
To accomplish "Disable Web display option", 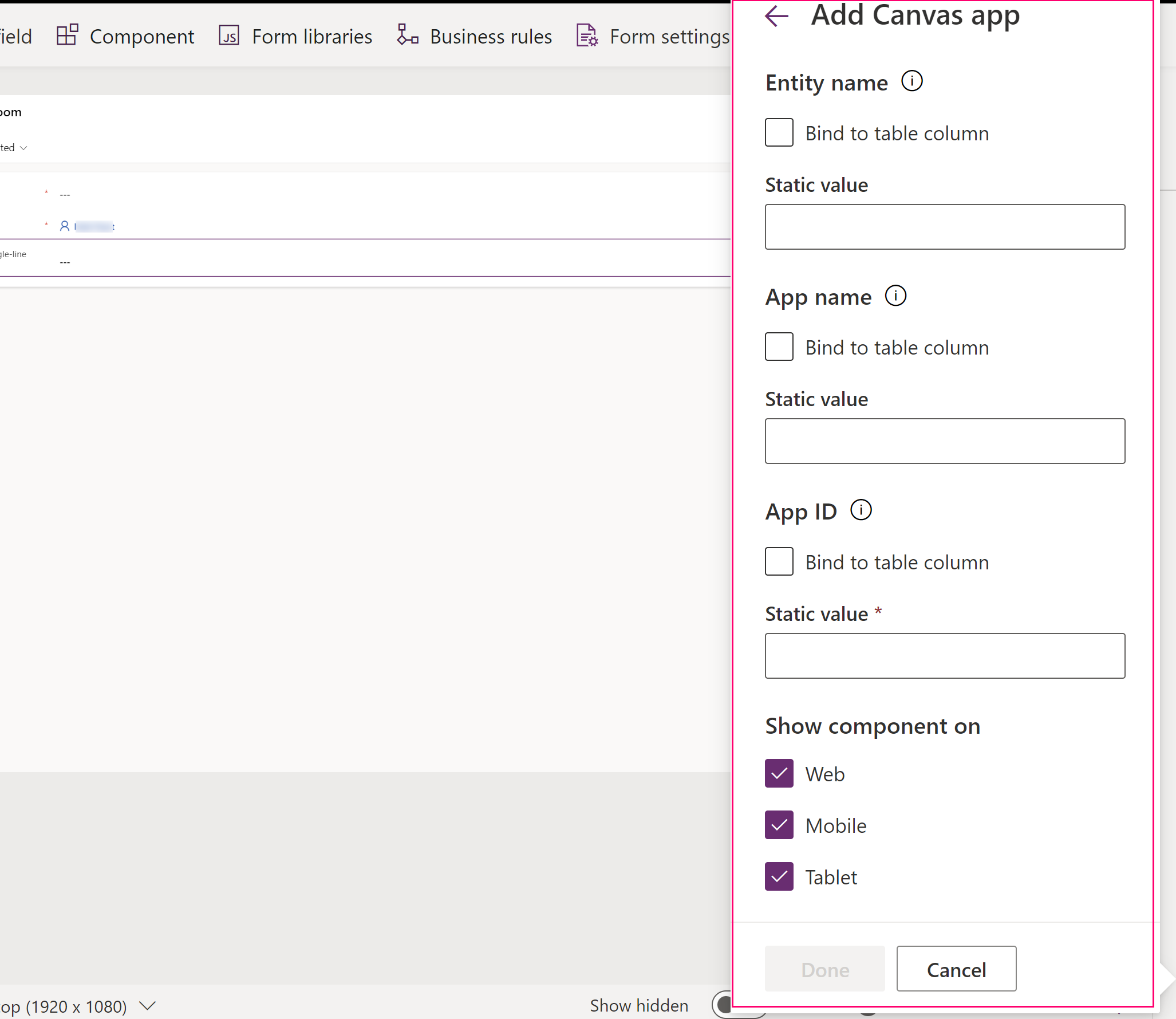I will click(x=779, y=773).
